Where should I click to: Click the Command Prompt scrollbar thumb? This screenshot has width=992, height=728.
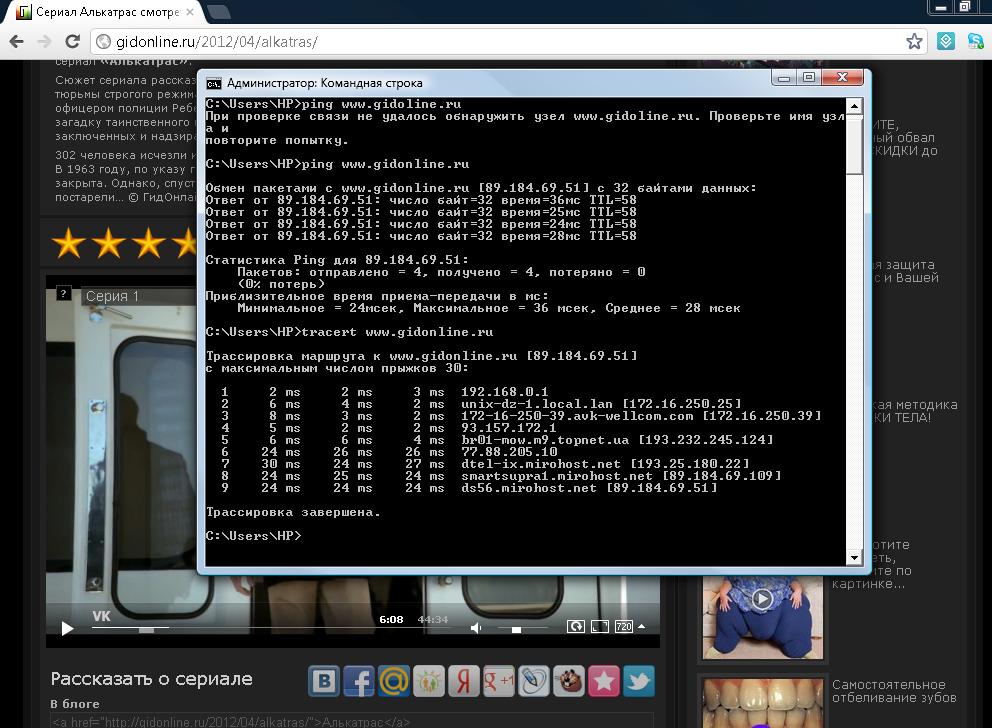(854, 145)
